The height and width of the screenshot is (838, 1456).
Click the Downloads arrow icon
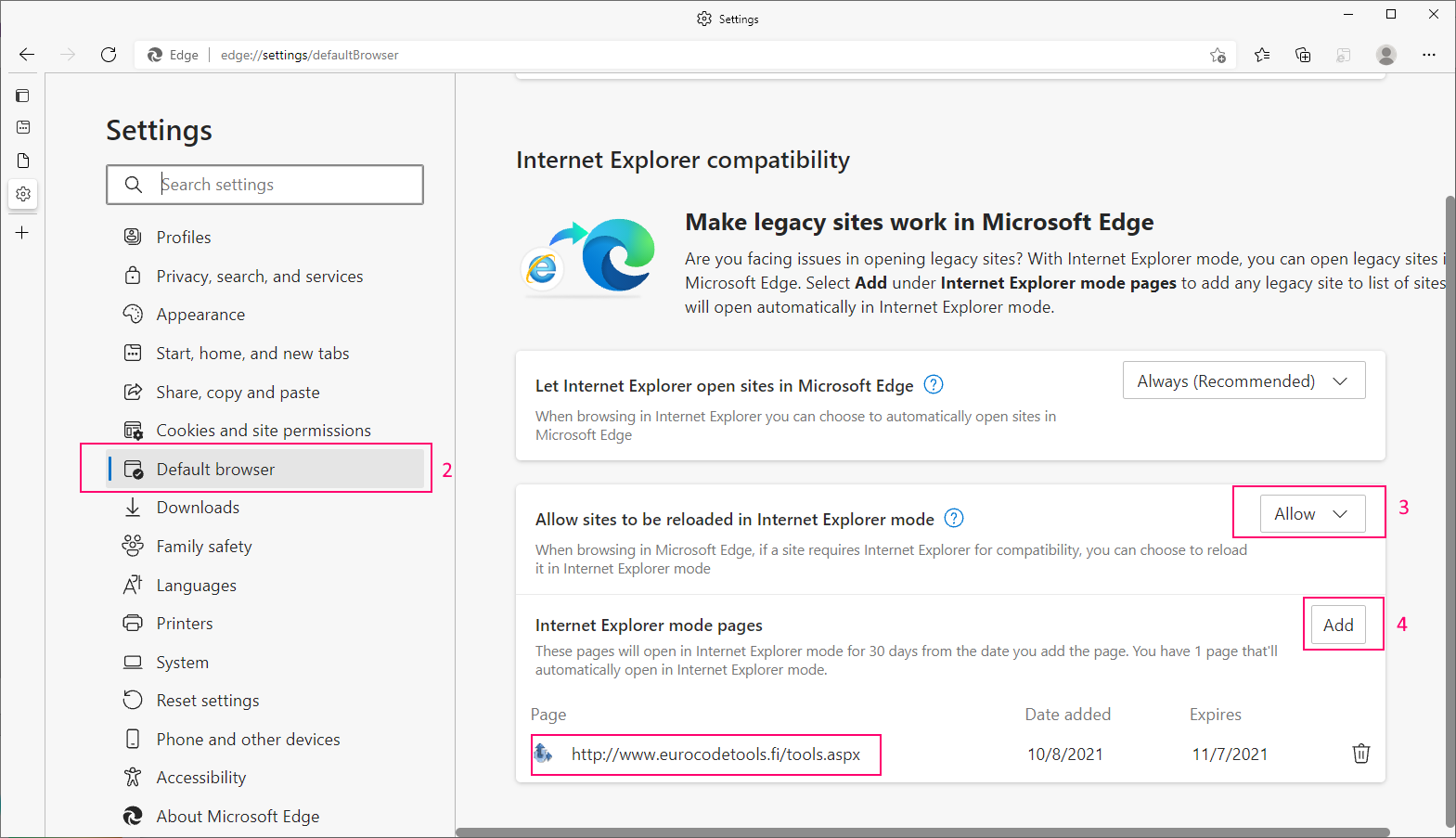point(133,508)
